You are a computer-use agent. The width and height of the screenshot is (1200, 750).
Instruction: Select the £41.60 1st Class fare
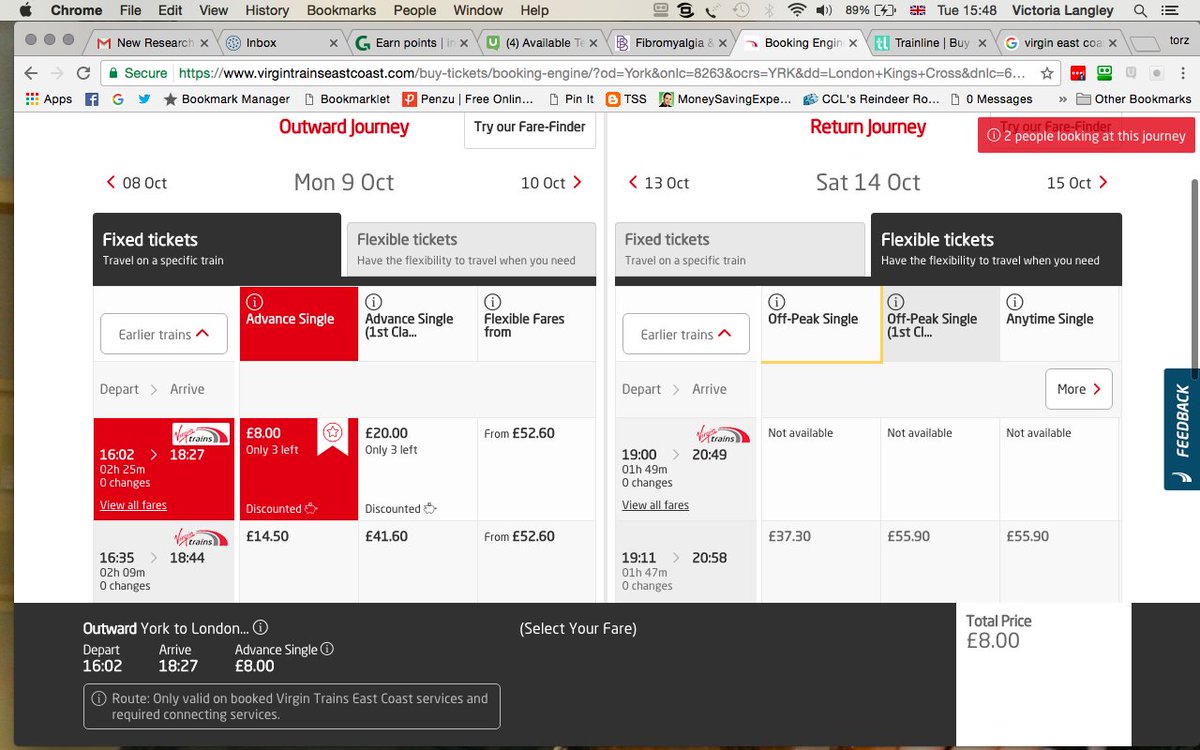[x=417, y=561]
